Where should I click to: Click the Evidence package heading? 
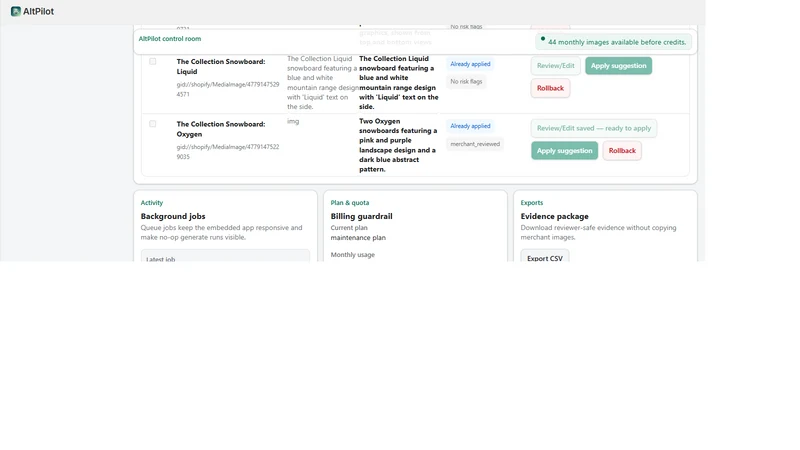555,216
